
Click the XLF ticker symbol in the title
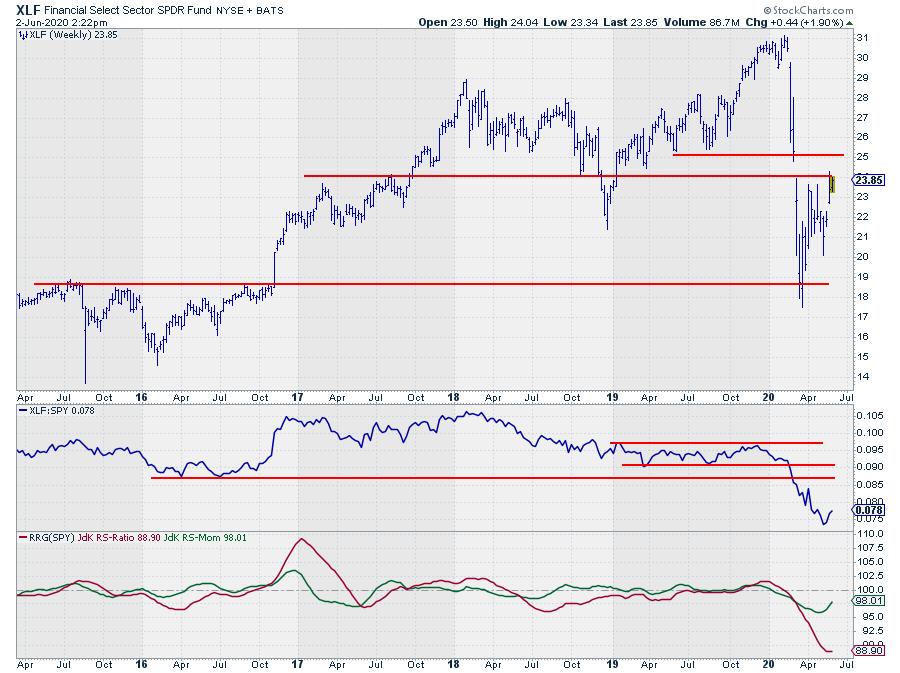pyautogui.click(x=29, y=10)
